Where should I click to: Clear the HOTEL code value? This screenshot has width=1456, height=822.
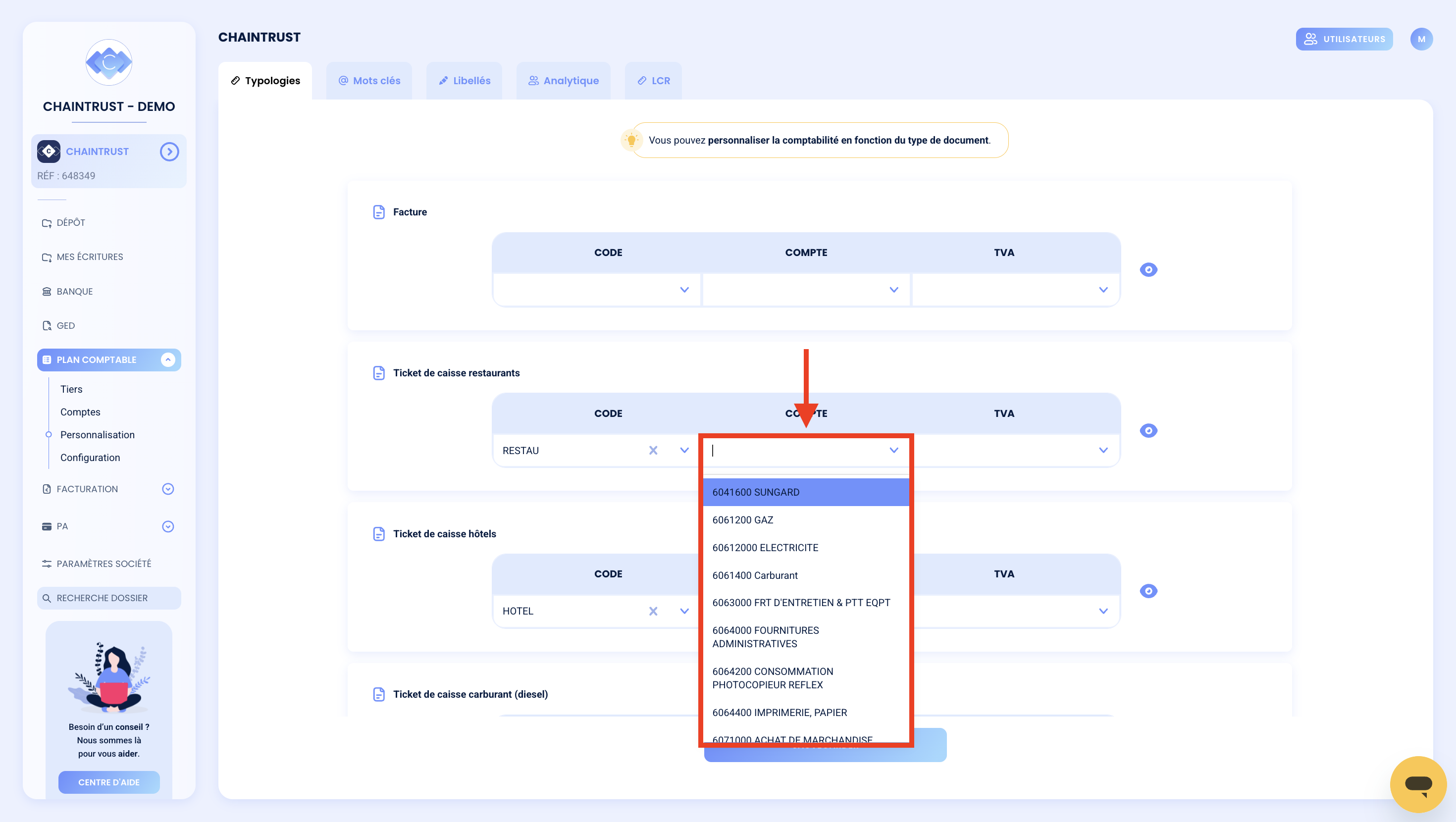tap(653, 611)
